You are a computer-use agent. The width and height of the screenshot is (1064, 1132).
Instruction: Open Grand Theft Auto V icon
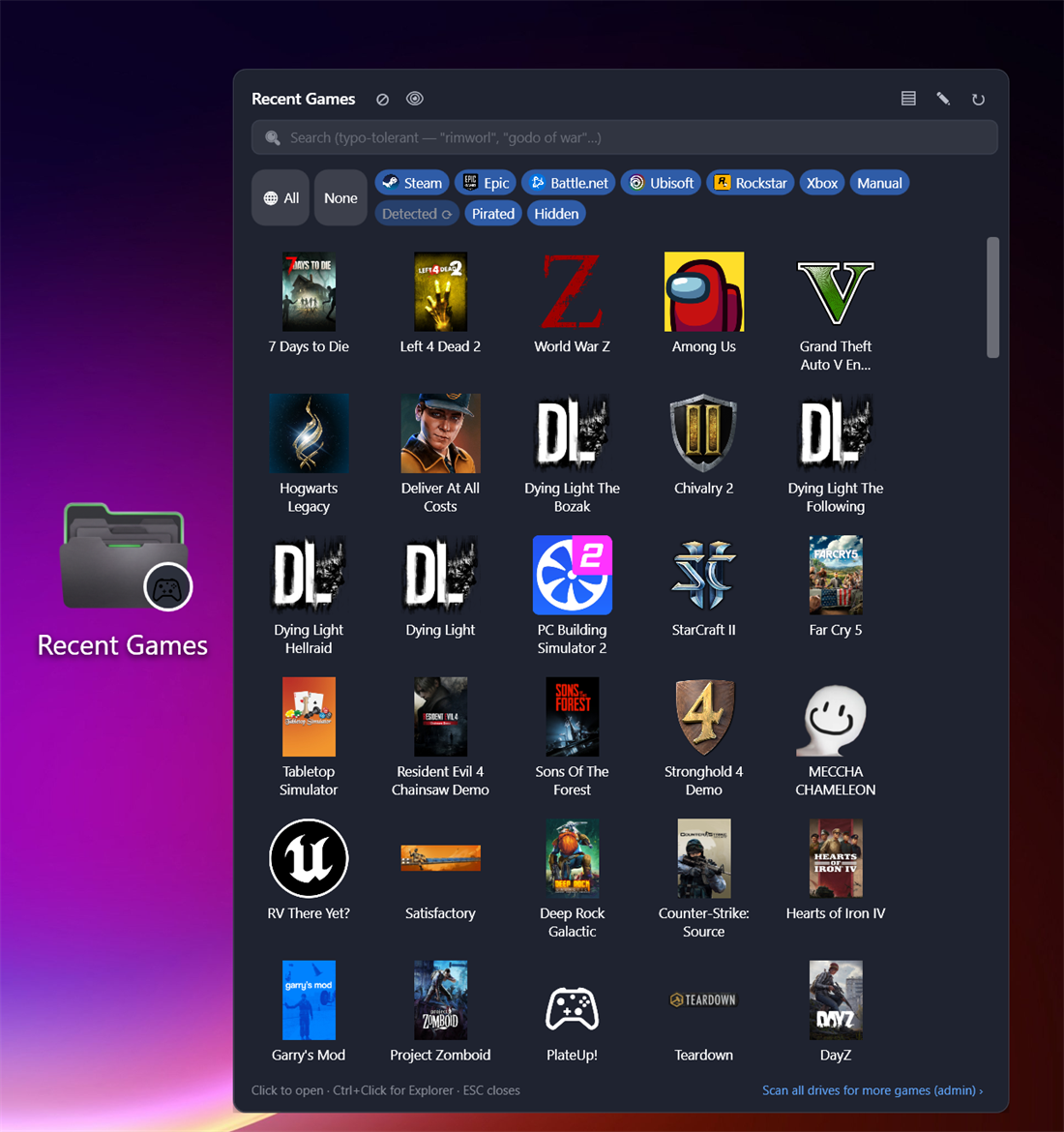pos(835,291)
